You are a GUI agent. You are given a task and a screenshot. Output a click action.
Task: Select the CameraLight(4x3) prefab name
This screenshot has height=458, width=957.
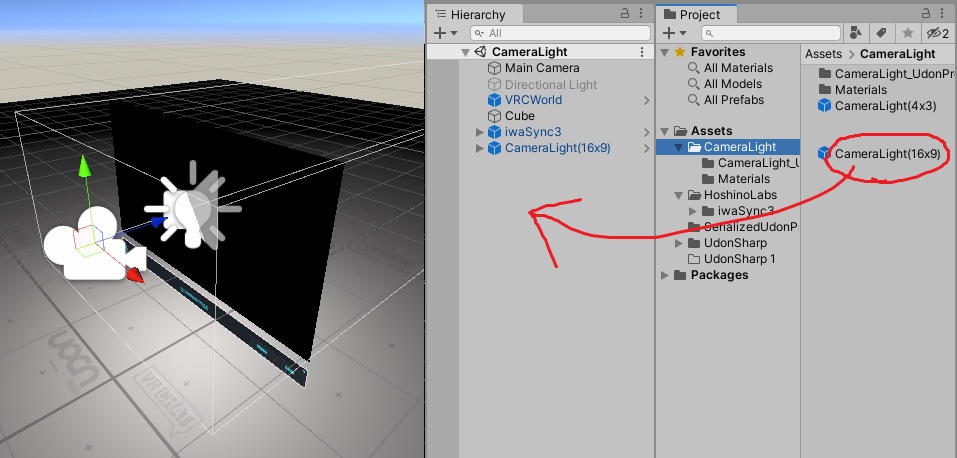click(x=885, y=106)
